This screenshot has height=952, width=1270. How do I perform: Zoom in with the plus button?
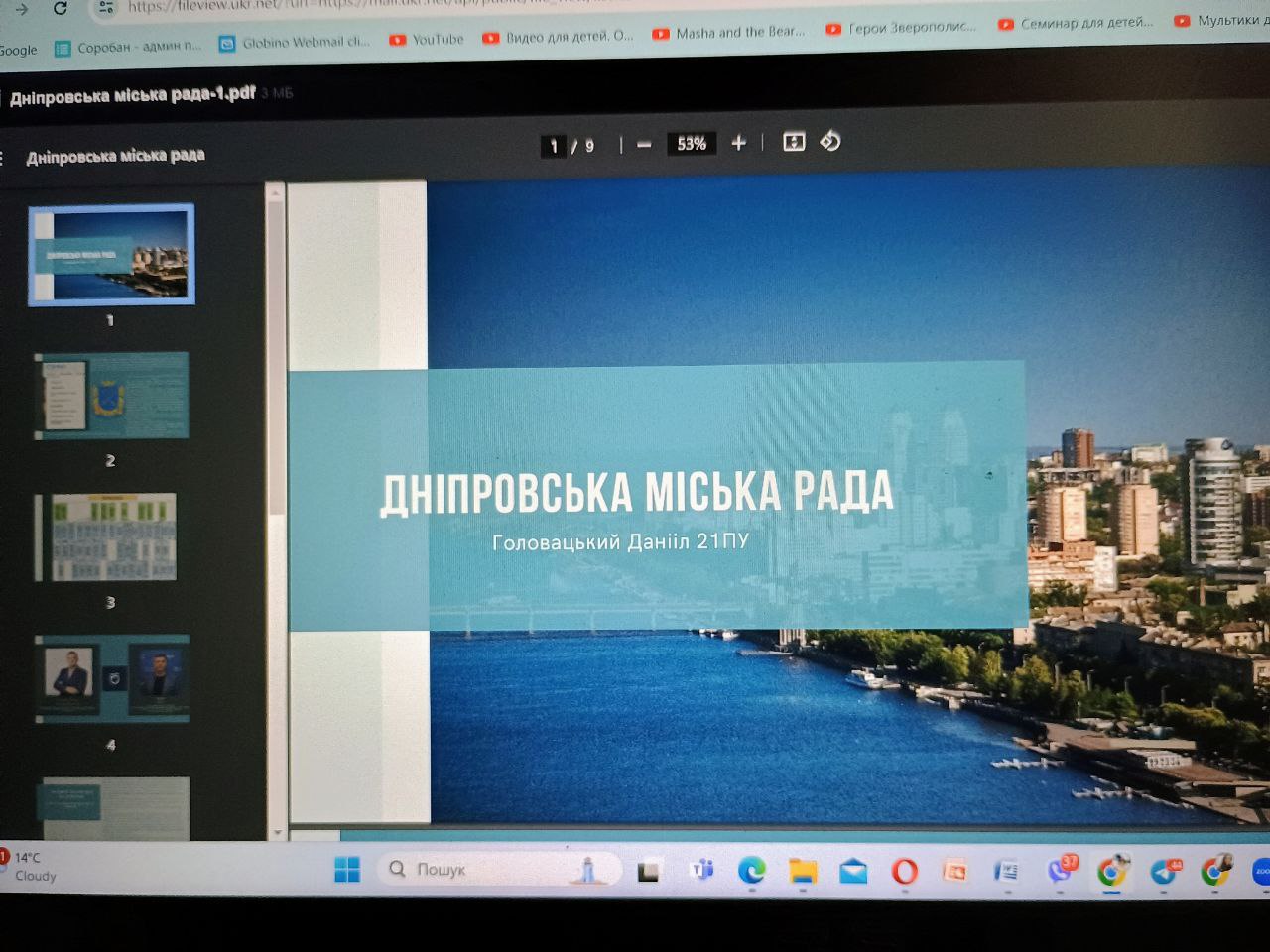(x=738, y=143)
